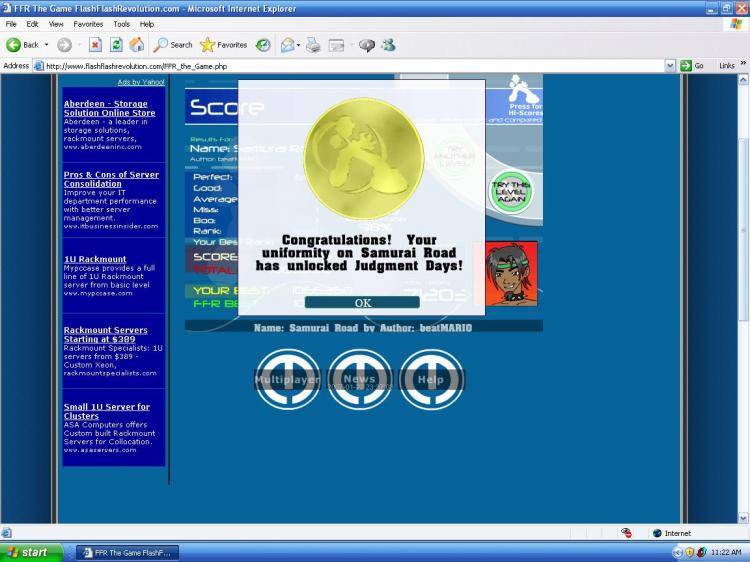The width and height of the screenshot is (750, 562).
Task: Click the Mail envelope icon
Action: coord(287,45)
